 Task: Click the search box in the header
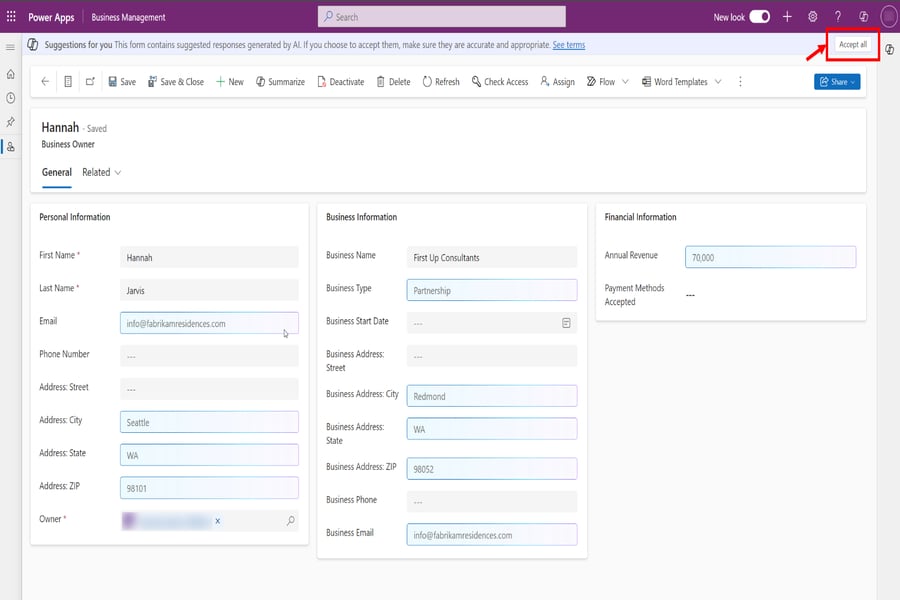pos(441,17)
